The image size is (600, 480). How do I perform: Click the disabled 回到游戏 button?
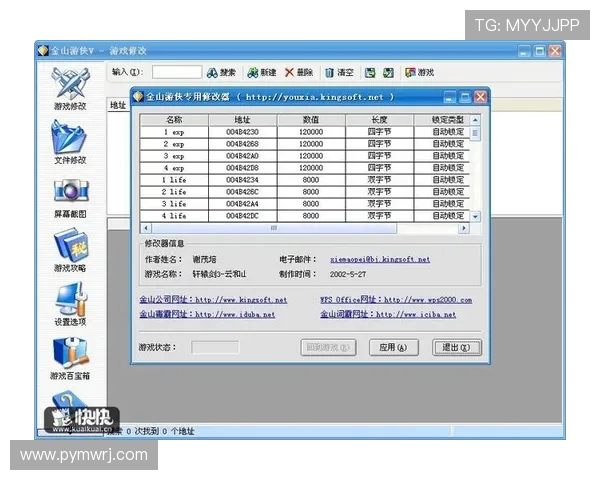click(328, 348)
